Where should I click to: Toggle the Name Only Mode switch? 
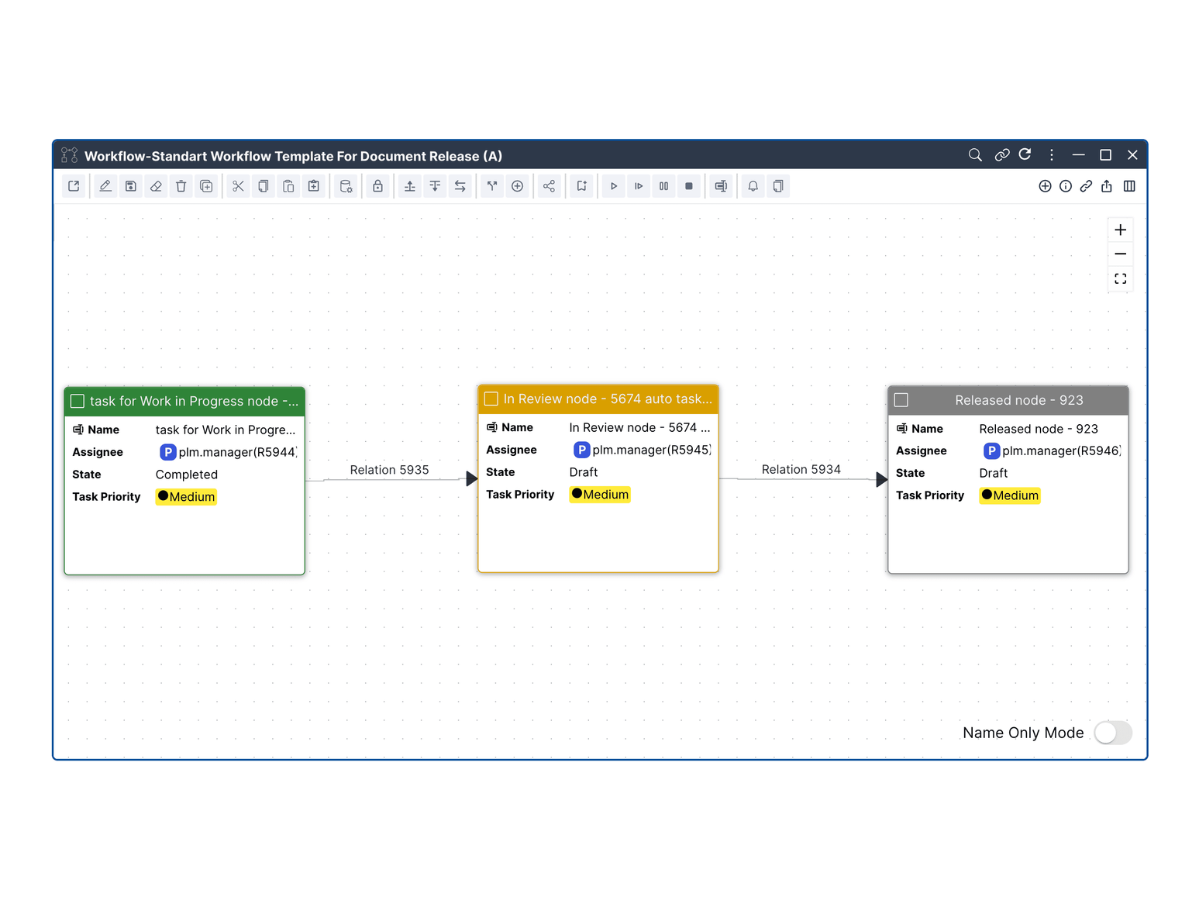coord(1112,733)
